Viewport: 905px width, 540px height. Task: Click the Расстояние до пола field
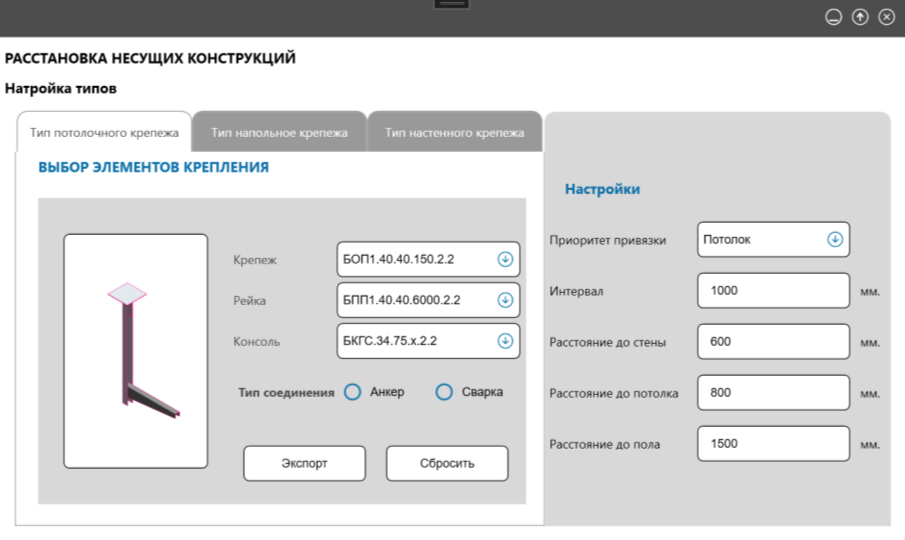tap(773, 444)
